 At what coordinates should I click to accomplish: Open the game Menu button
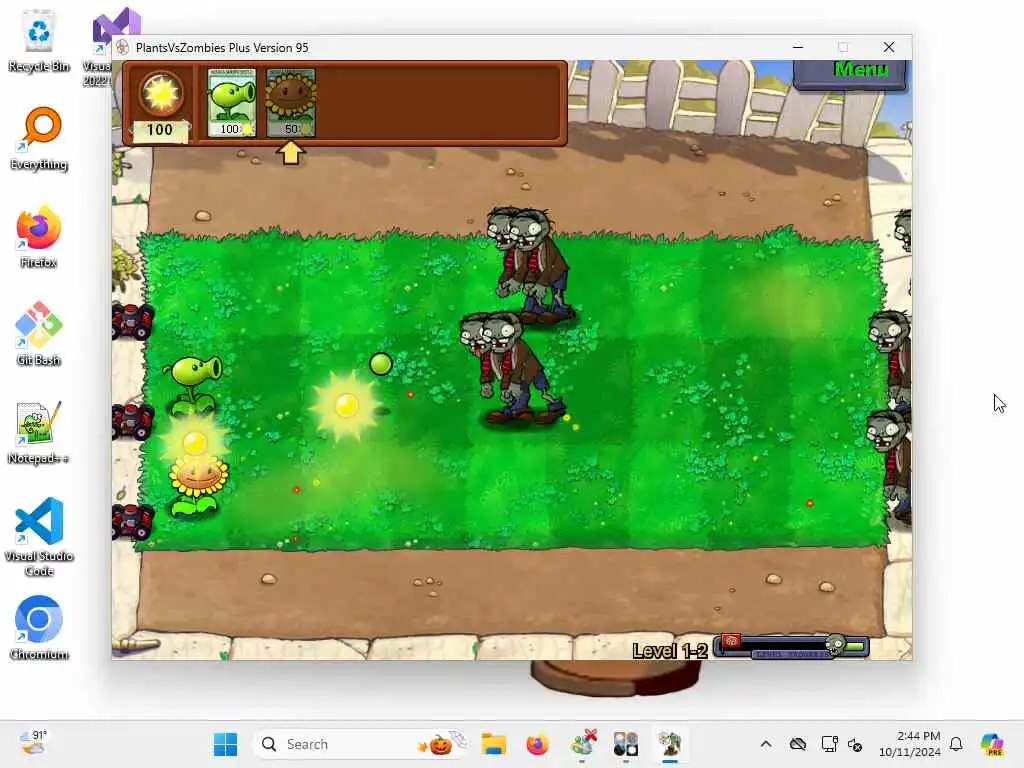[850, 73]
